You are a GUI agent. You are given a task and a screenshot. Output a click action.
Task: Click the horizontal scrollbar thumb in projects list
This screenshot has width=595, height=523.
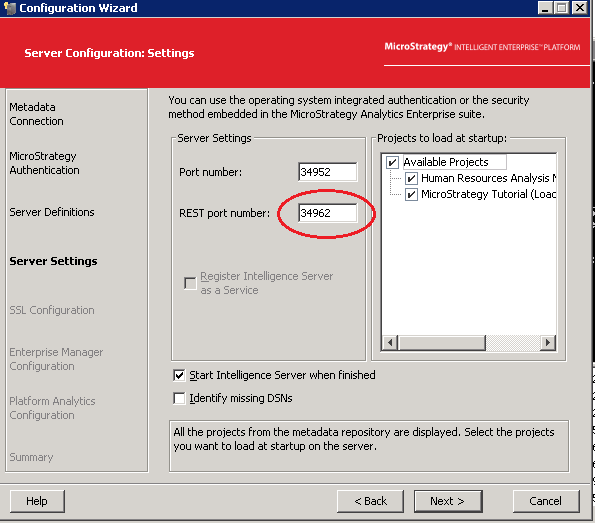point(442,343)
